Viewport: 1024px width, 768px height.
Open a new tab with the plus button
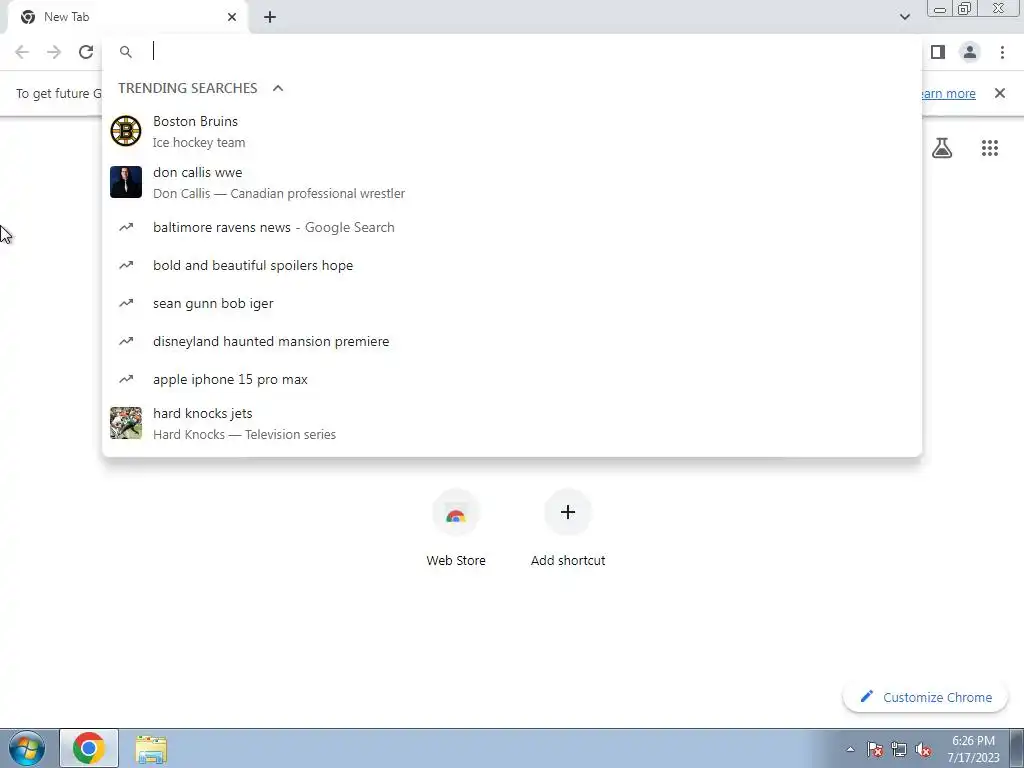point(270,17)
